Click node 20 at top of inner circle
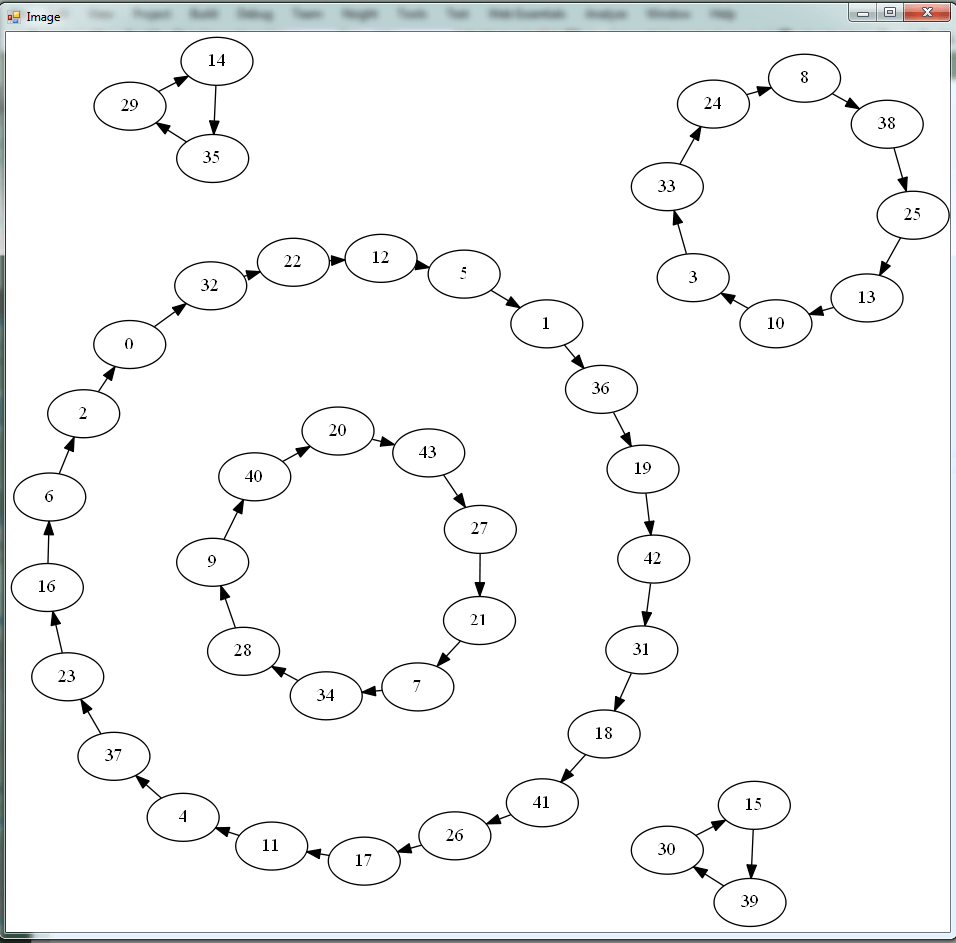 337,431
